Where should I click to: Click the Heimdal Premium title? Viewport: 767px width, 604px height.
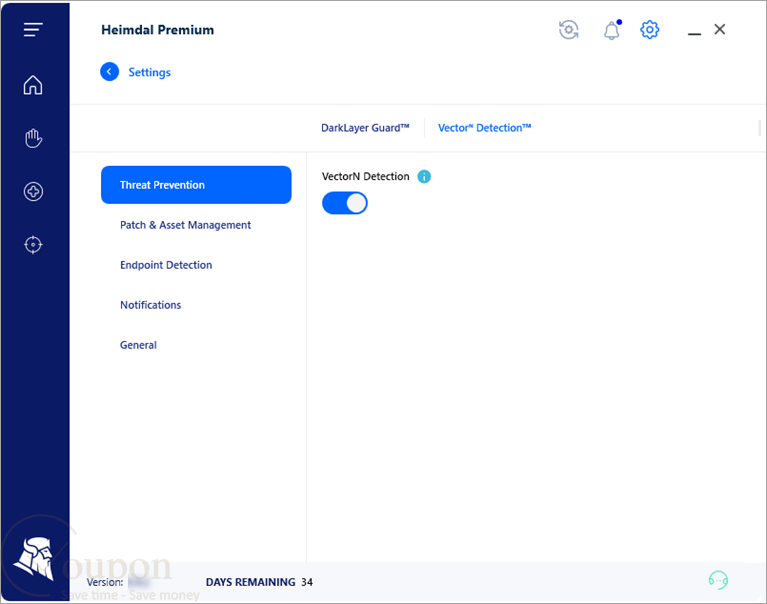click(158, 30)
